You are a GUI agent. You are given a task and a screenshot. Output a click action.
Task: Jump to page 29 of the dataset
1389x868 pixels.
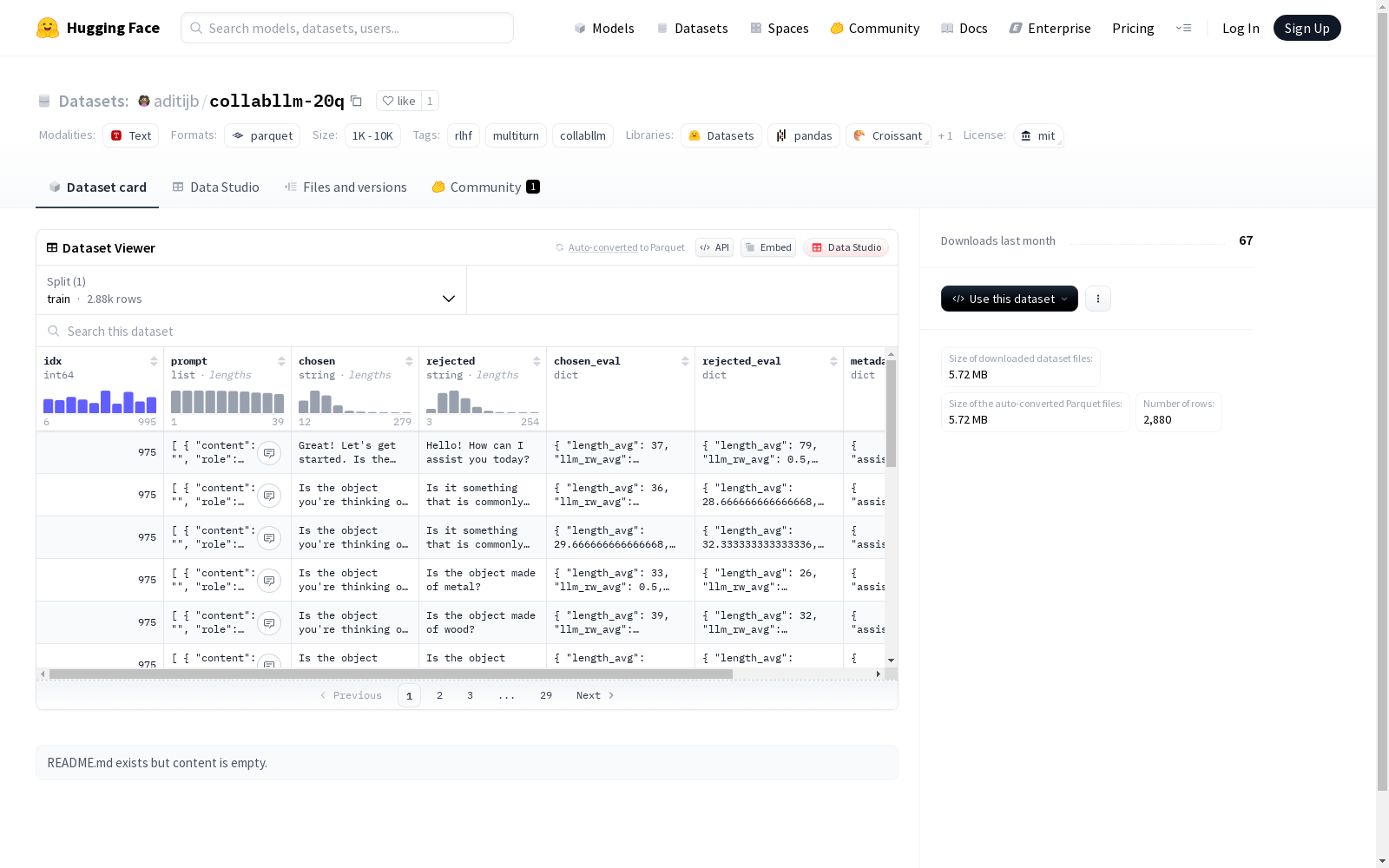click(546, 695)
